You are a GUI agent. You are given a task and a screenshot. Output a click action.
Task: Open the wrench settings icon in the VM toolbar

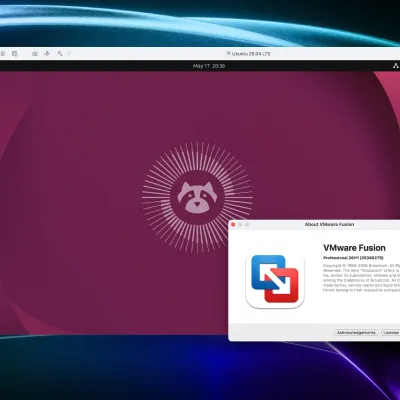pos(60,53)
